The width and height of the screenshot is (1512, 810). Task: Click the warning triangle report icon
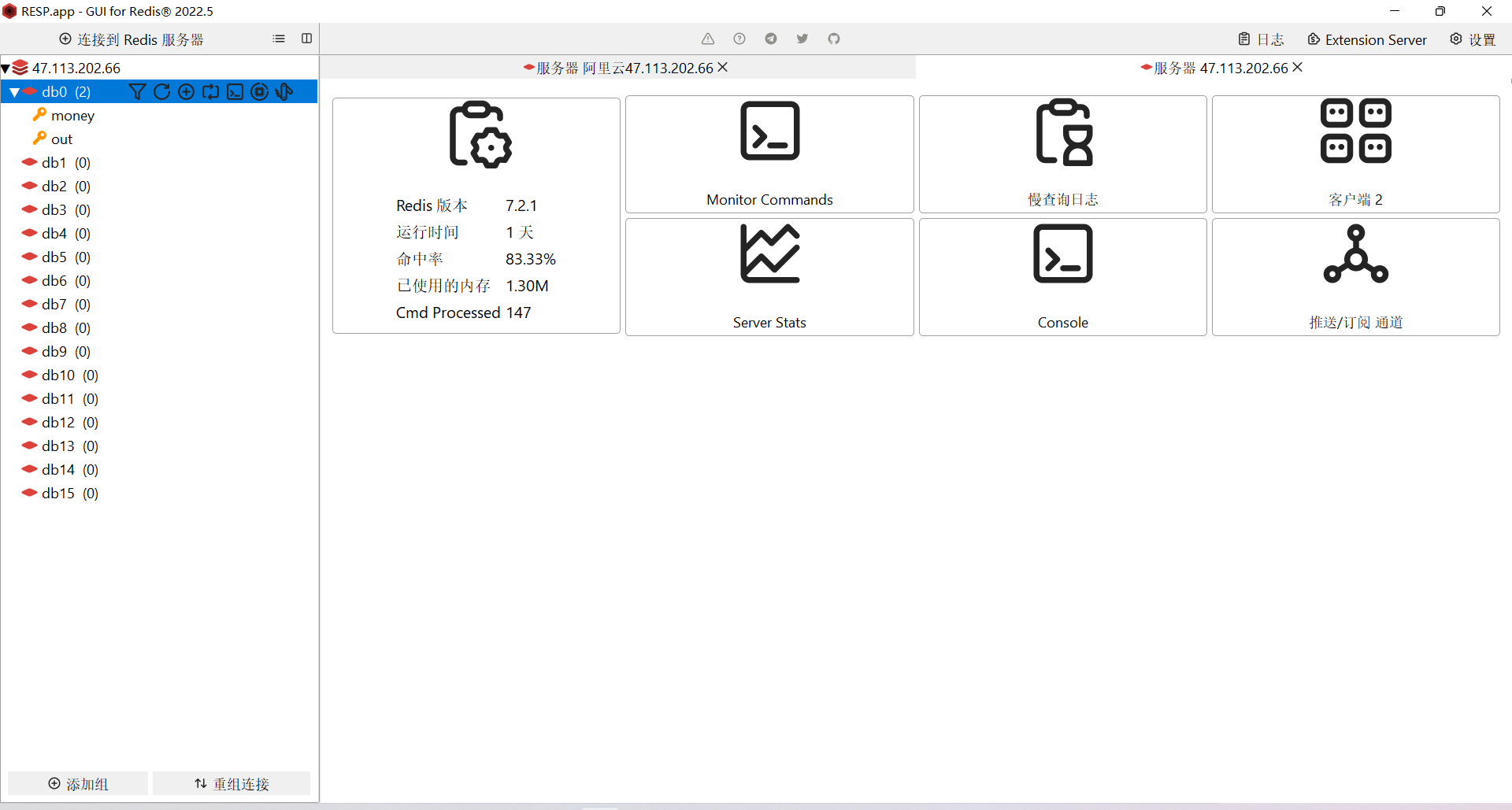(708, 39)
